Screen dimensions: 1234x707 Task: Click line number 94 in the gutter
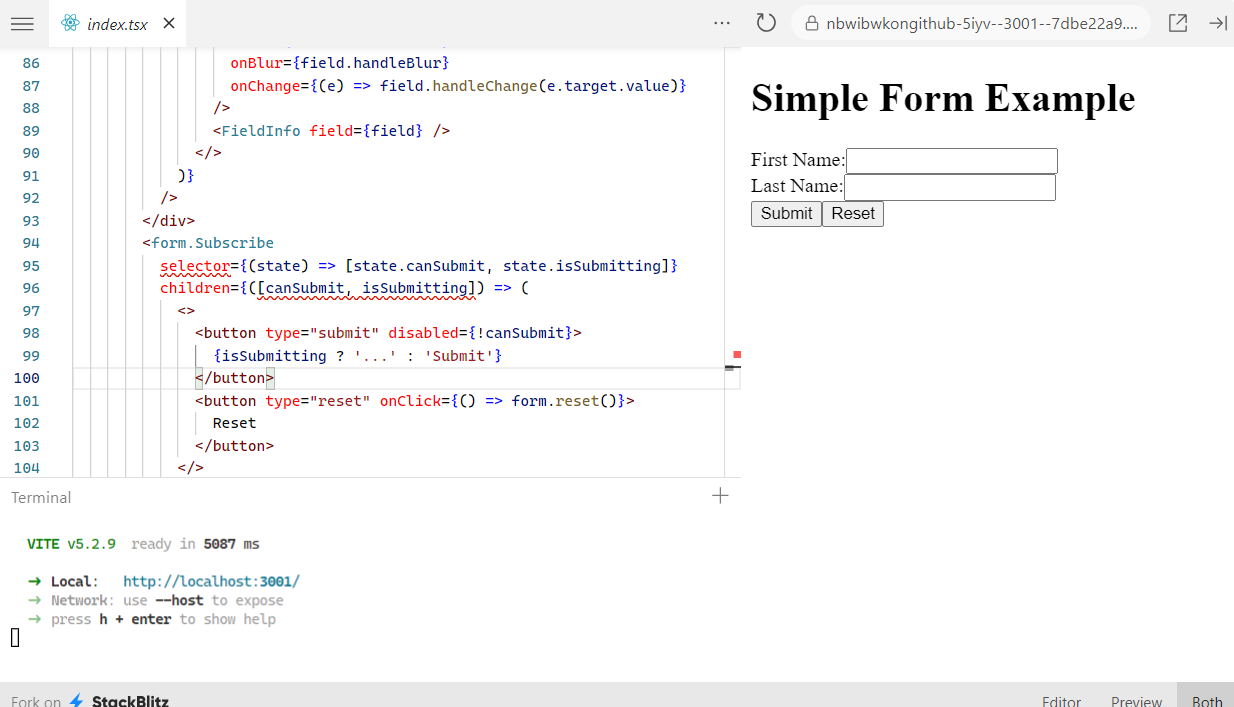(x=31, y=243)
